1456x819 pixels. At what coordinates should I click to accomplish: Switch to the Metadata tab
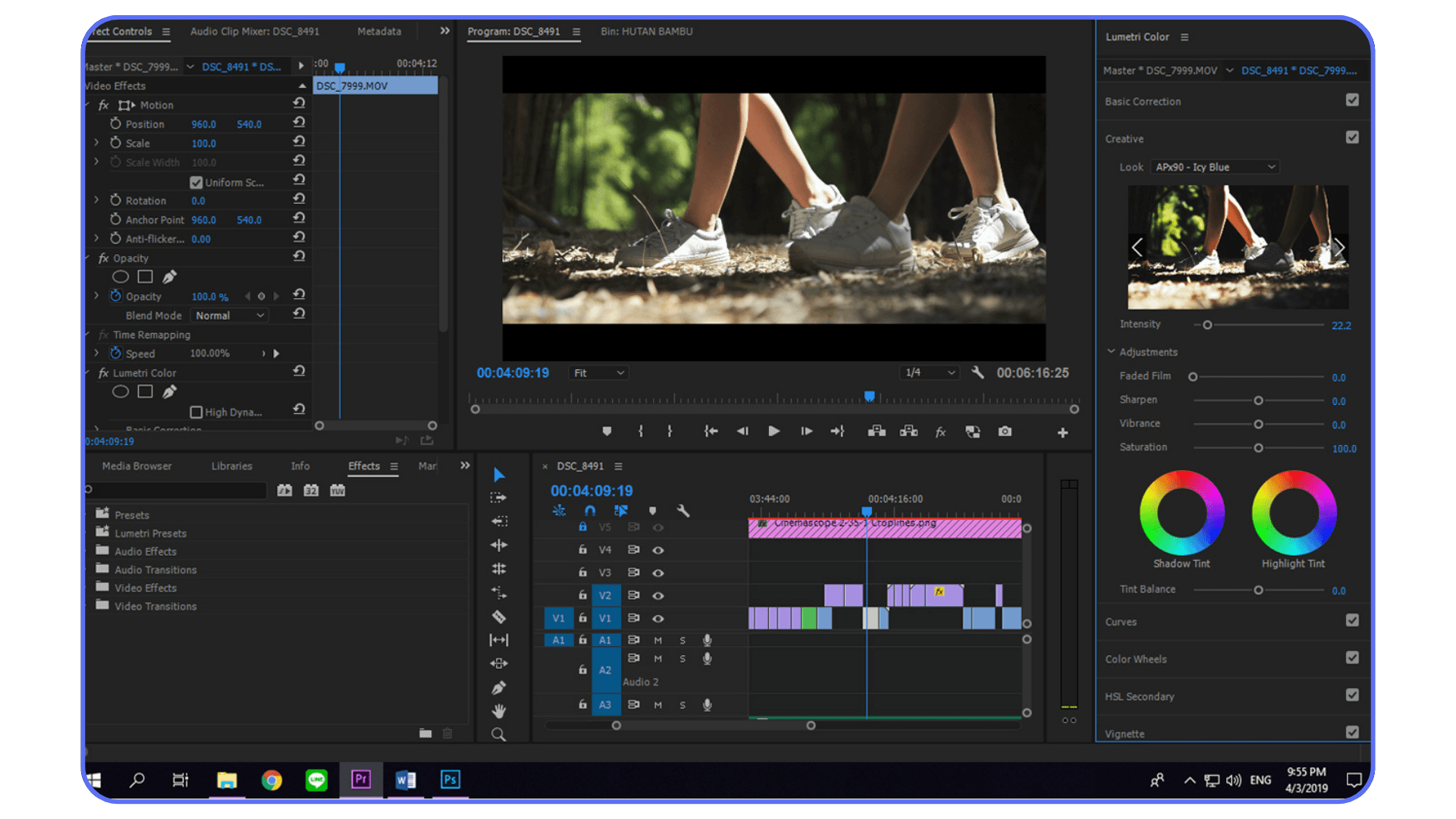click(379, 31)
